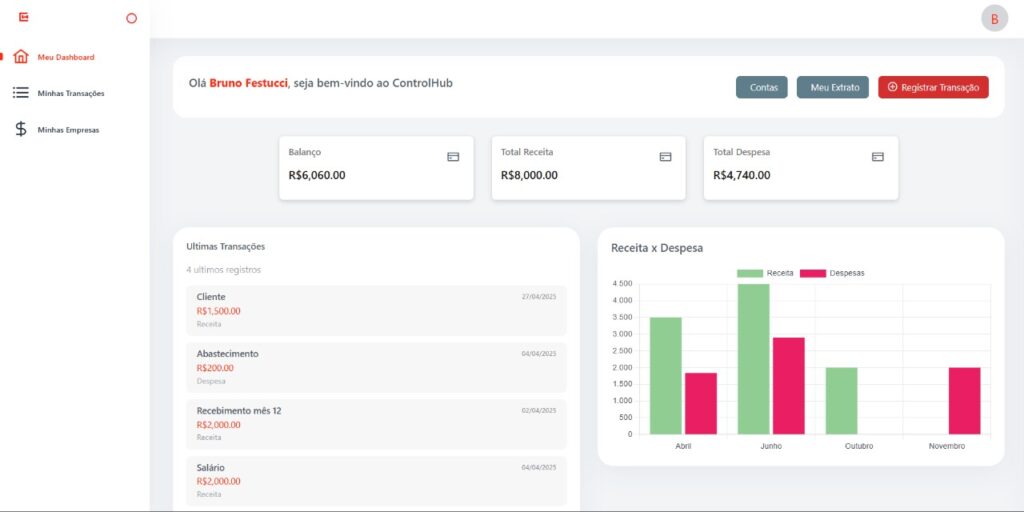Click the red Novembro Despesas bar
The width and height of the screenshot is (1024, 512).
(964, 400)
